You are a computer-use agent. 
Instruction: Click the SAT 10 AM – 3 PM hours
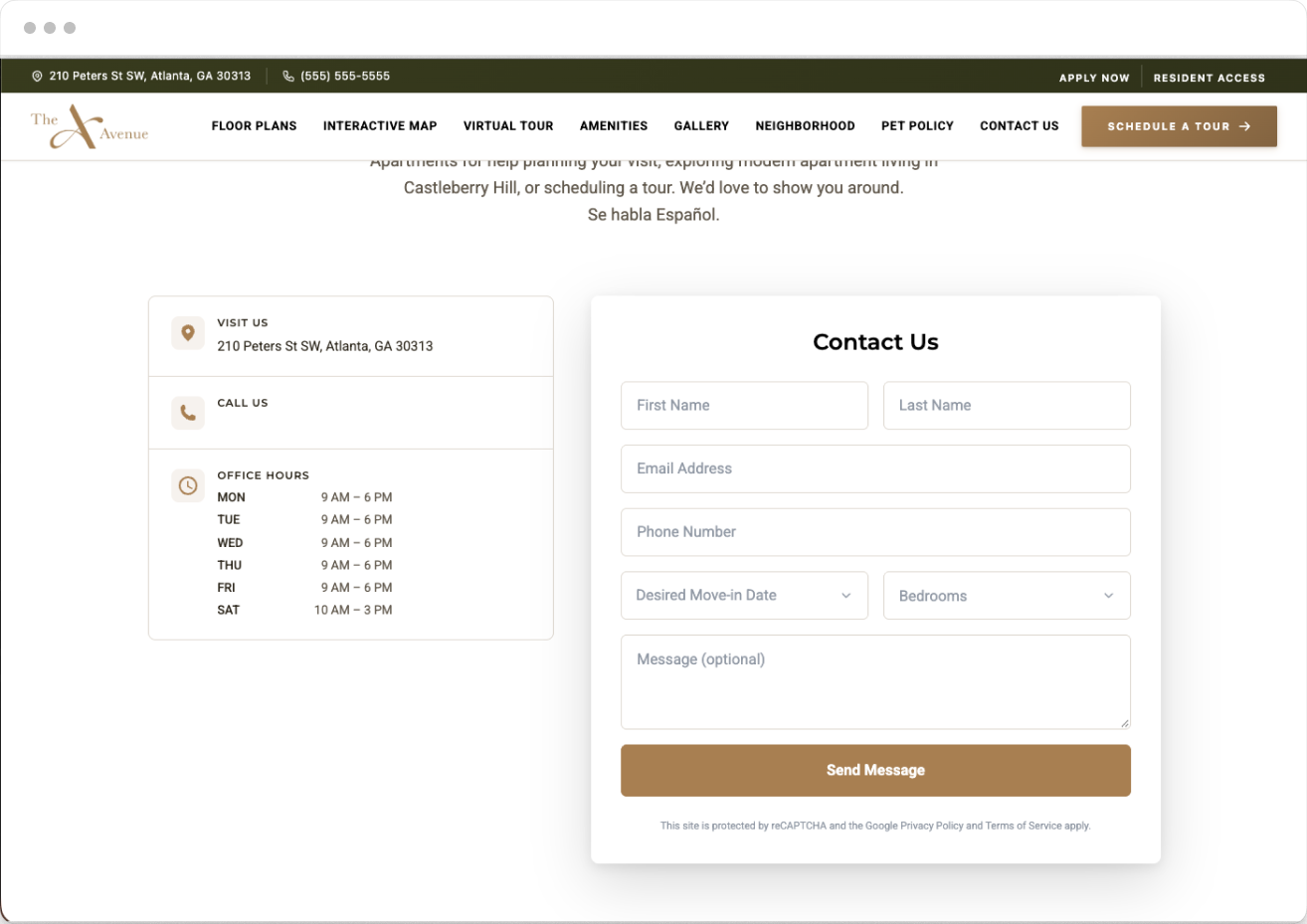click(304, 610)
